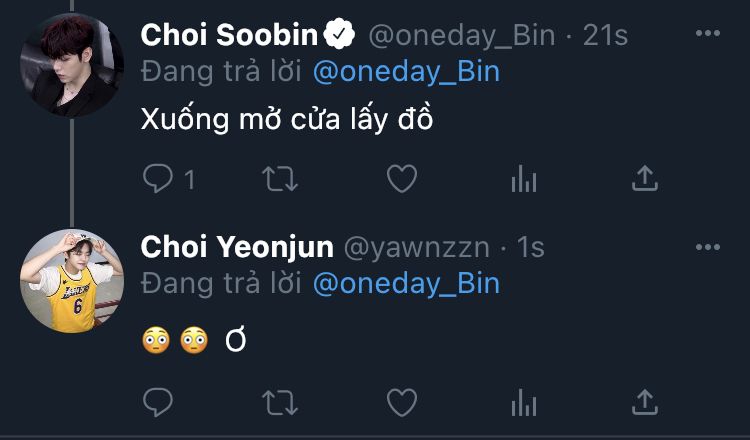Click the Choi Yeonjun display name
Image resolution: width=750 pixels, height=440 pixels.
point(237,247)
